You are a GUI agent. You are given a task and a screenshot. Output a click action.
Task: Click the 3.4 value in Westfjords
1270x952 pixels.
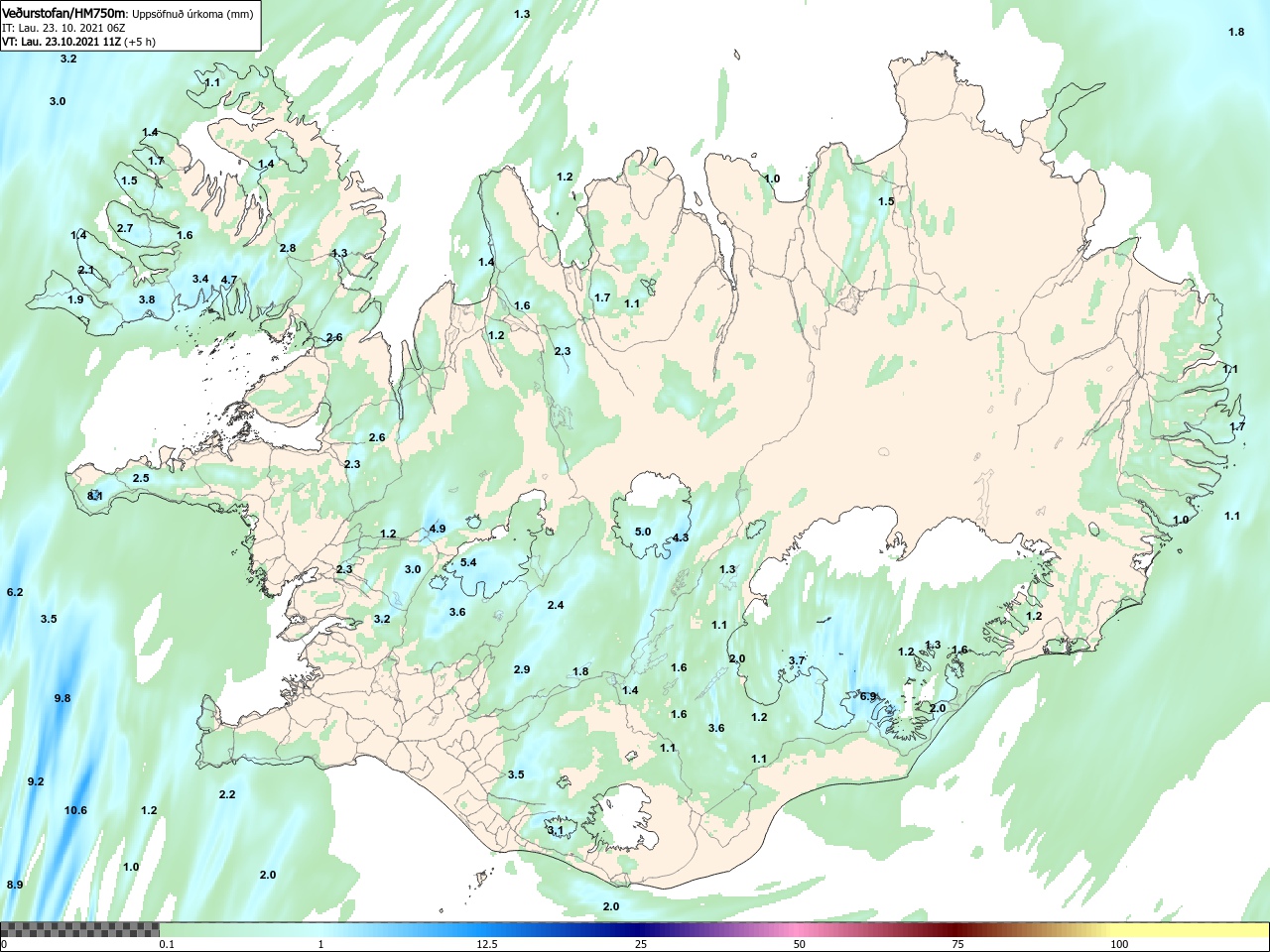click(x=200, y=279)
